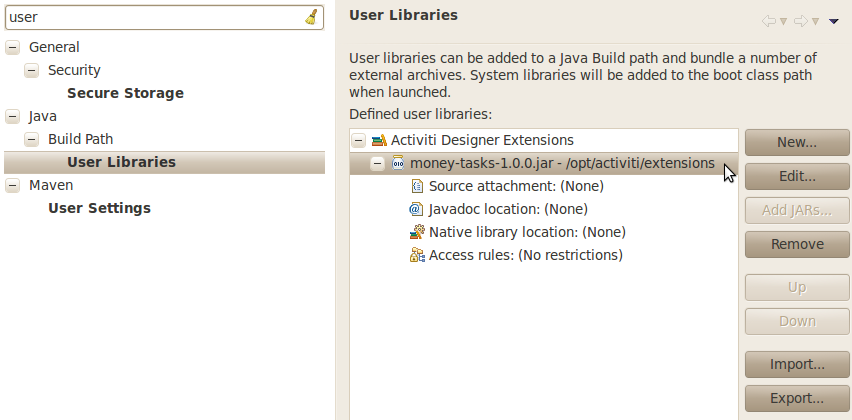Select the Java preferences category
This screenshot has height=420, width=852.
coord(42,116)
